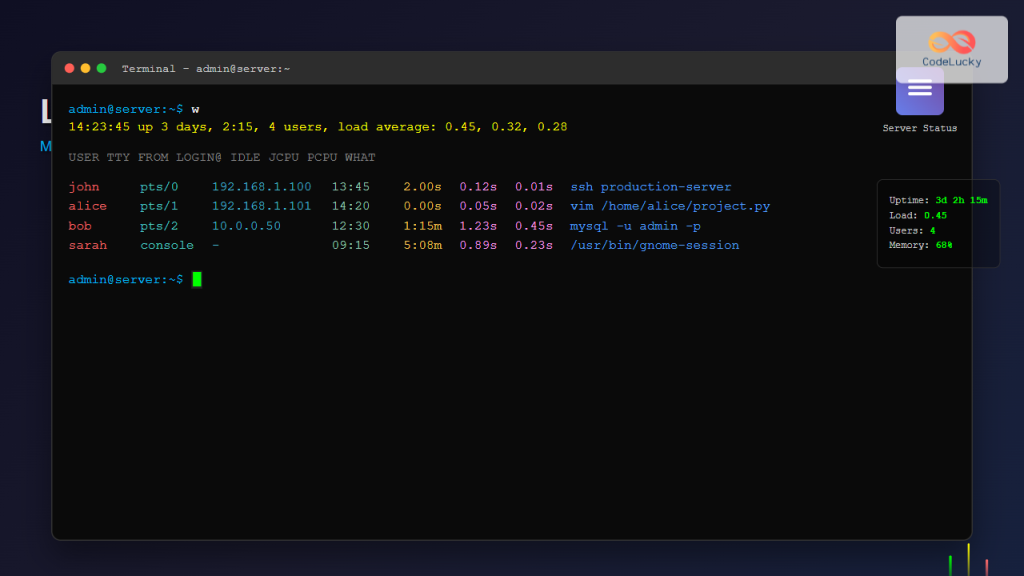Click john's IP address 192.168.1.100
Screen dimensions: 1024x576
coord(260,187)
